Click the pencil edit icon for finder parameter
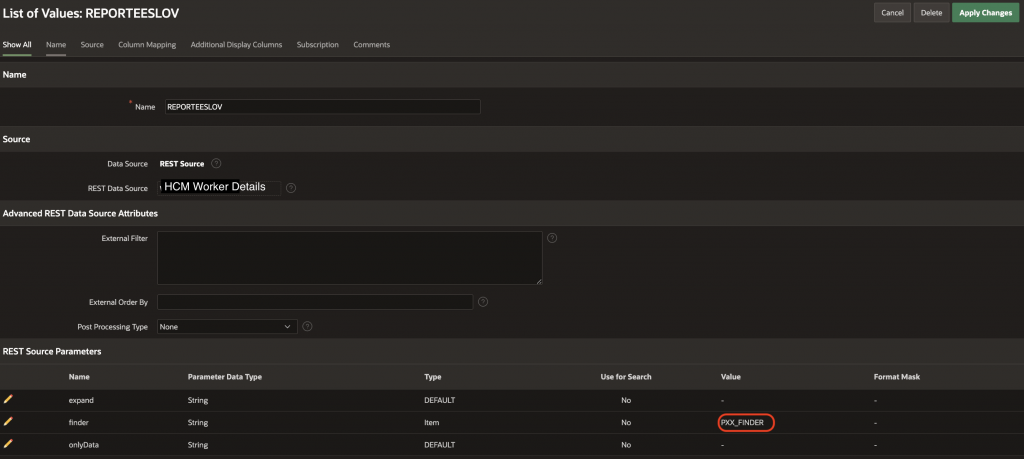 9,421
